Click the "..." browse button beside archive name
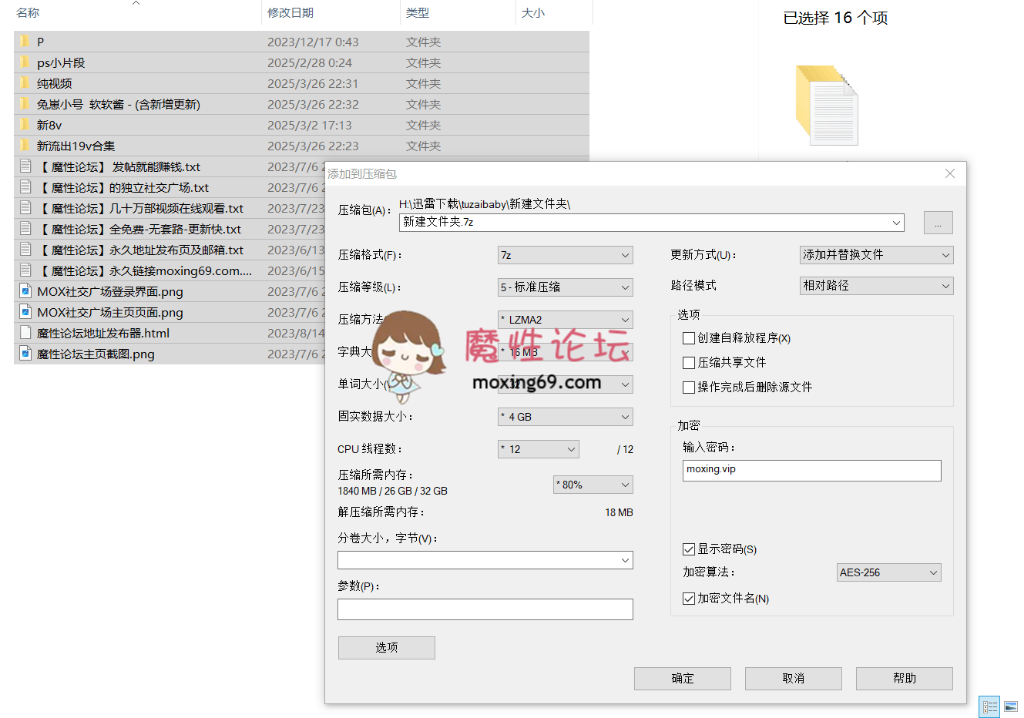 [938, 222]
